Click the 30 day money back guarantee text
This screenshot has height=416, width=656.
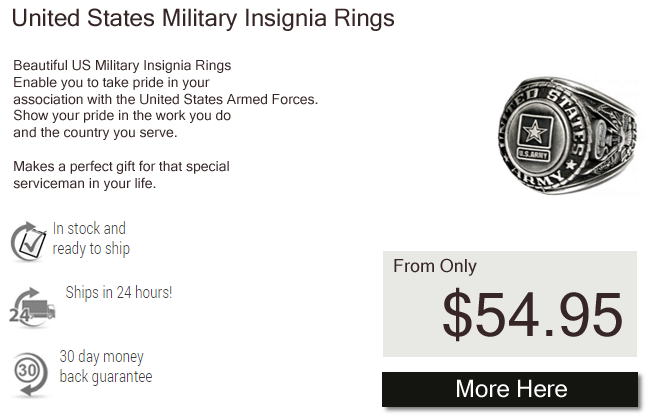(x=106, y=367)
